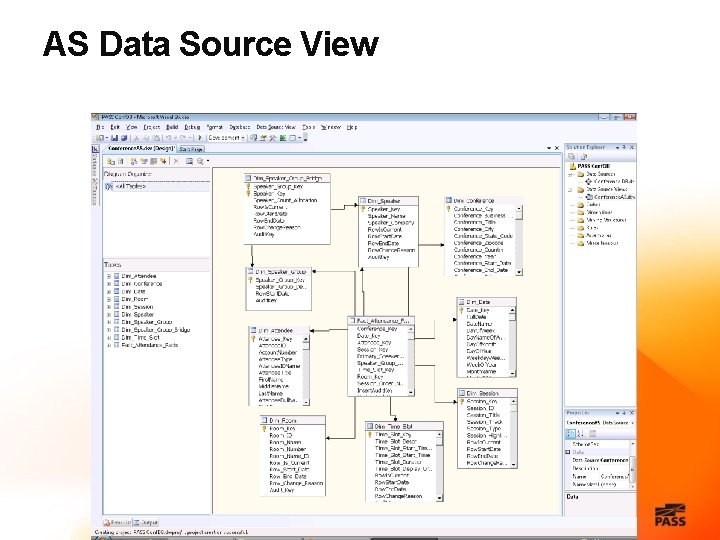Click the pin icon on Solution Explorer title

[x=624, y=147]
